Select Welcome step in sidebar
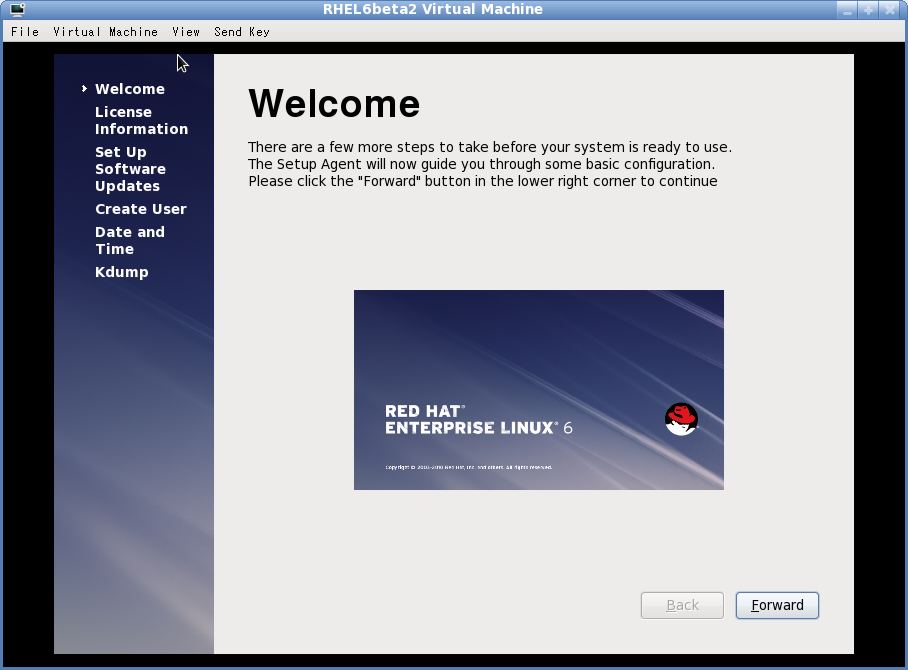The height and width of the screenshot is (670, 908). (x=130, y=89)
